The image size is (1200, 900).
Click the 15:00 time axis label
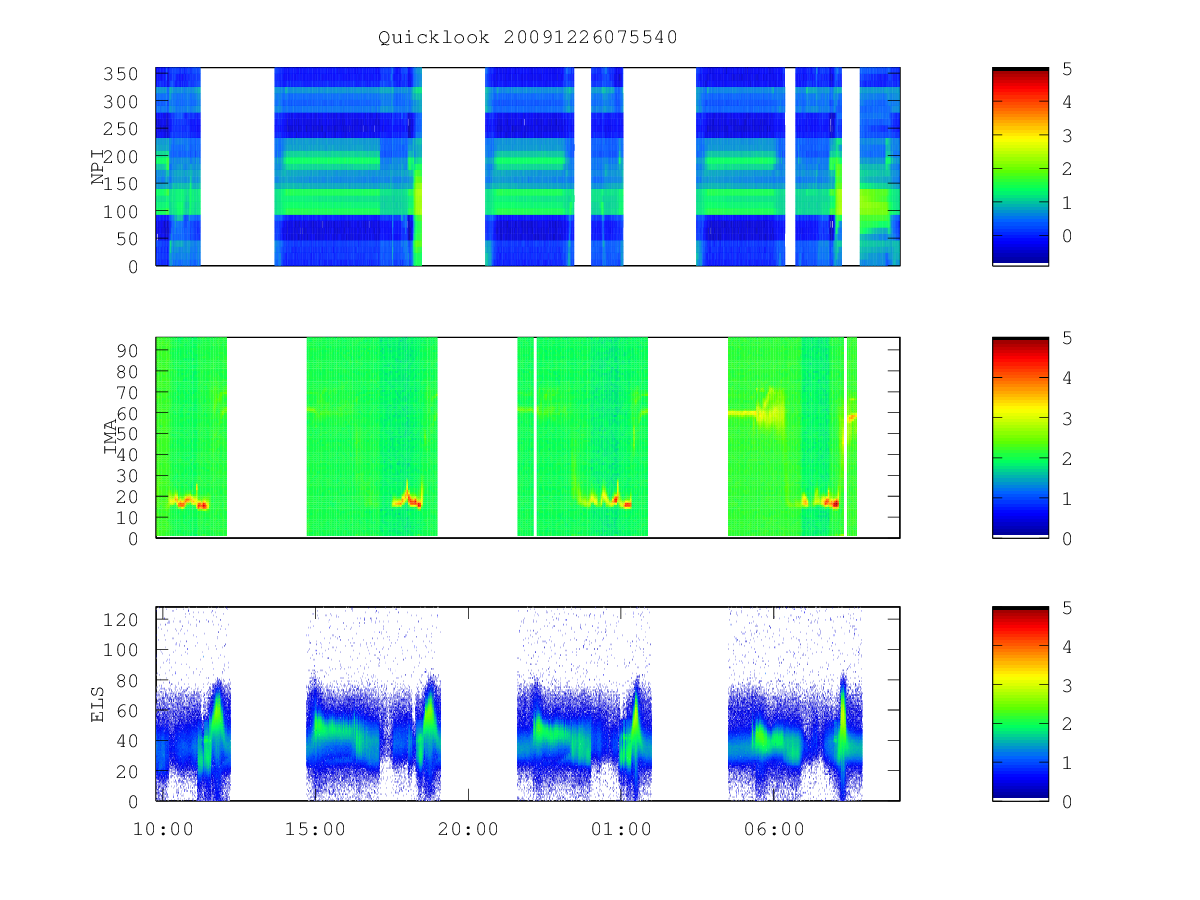pyautogui.click(x=316, y=829)
